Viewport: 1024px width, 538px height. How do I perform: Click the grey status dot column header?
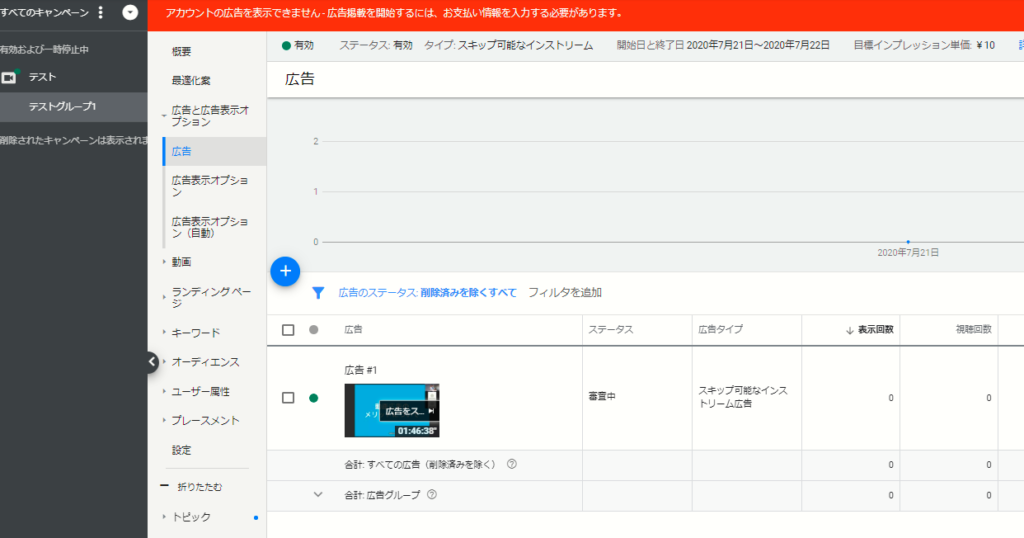click(313, 330)
